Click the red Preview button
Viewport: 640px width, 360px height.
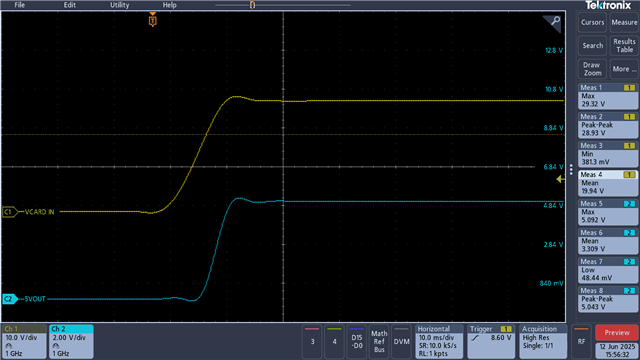[617, 333]
